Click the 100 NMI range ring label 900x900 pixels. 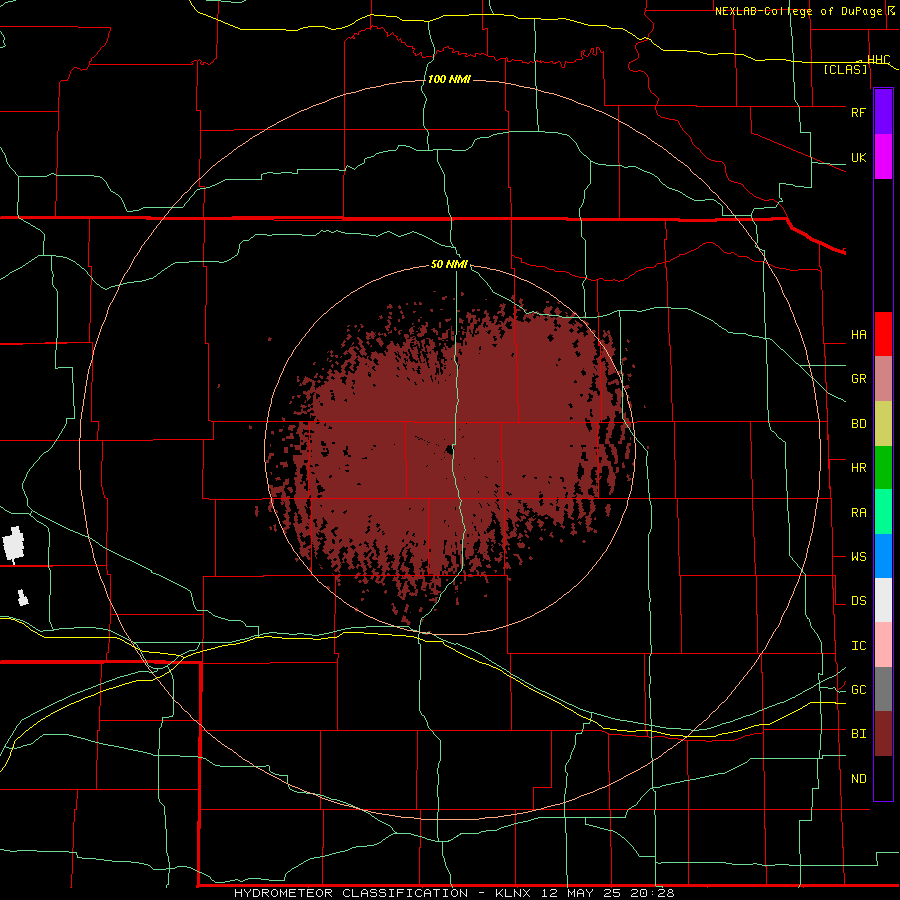tap(449, 79)
